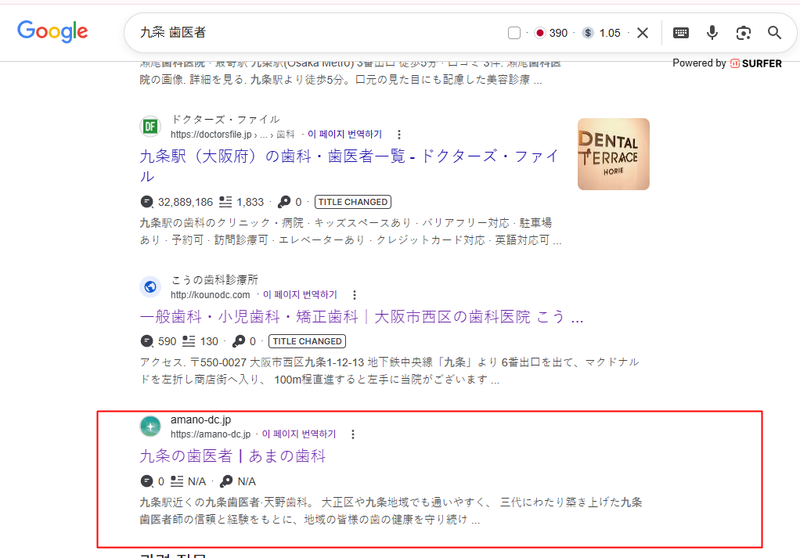
Task: Go to Google home via logo
Action: coord(53,32)
